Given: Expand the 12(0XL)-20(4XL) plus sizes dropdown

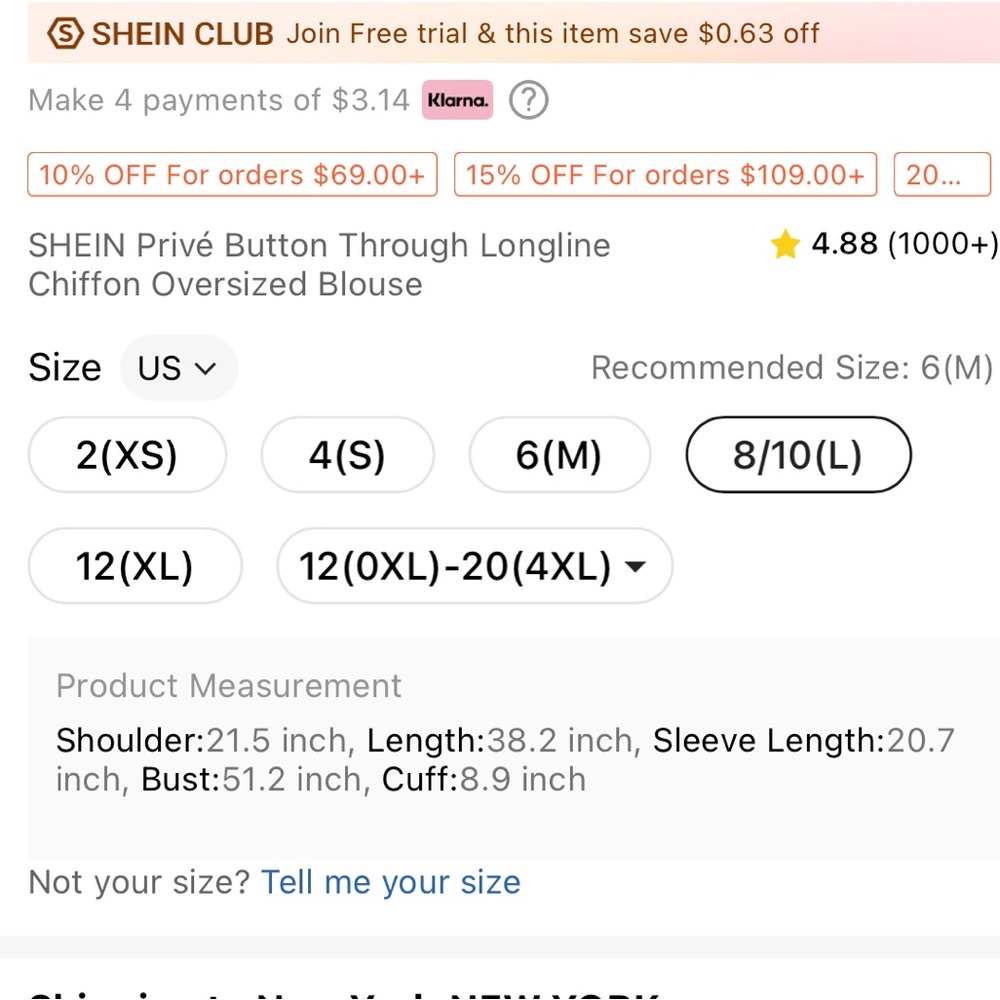Looking at the screenshot, I should point(474,567).
